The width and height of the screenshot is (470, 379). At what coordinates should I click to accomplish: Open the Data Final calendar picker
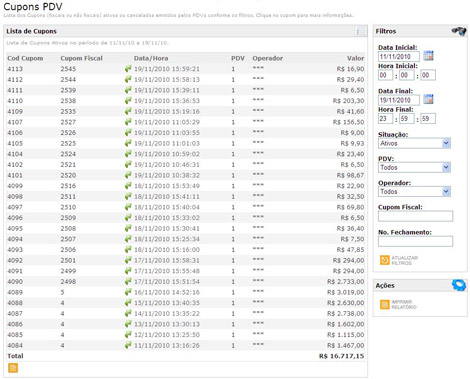[428, 99]
